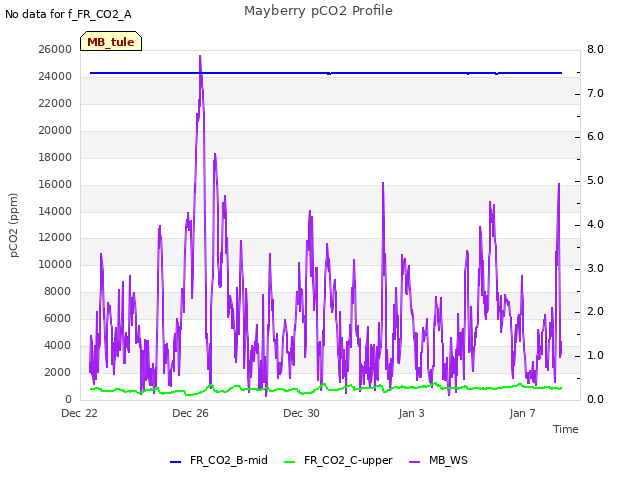The height and width of the screenshot is (480, 640).
Task: Click the Time x-axis label
Action: click(x=566, y=429)
